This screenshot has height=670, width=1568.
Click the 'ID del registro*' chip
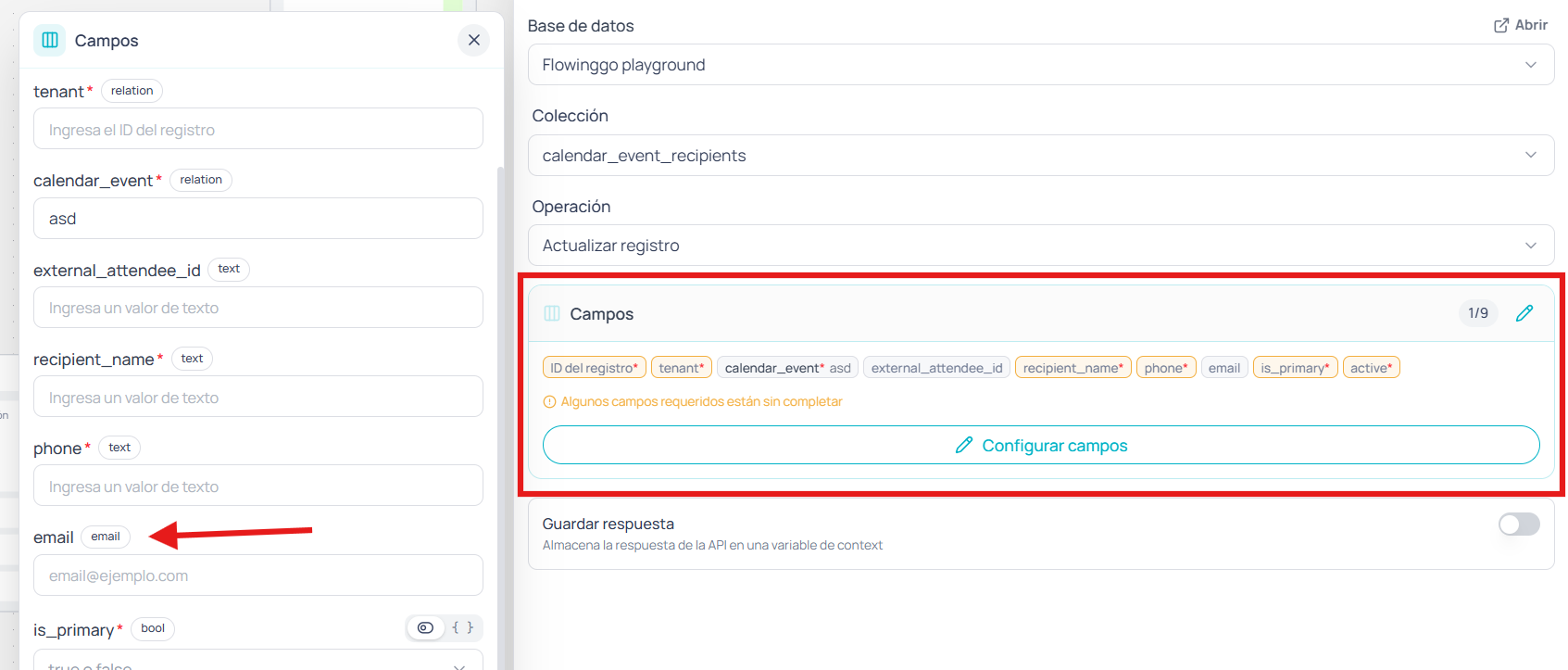coord(595,368)
